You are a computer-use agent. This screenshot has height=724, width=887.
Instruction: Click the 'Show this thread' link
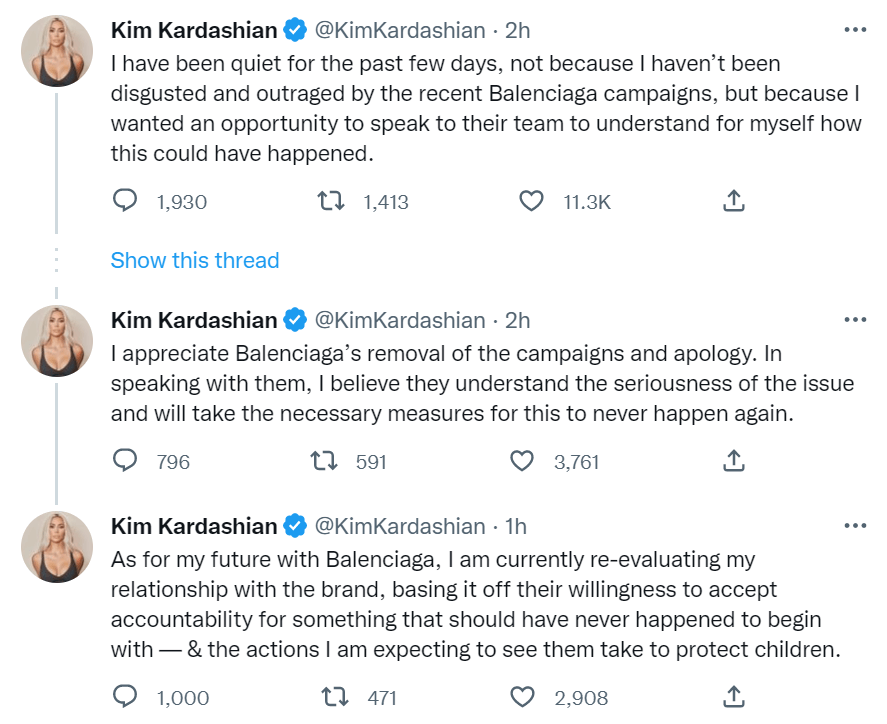[x=195, y=260]
